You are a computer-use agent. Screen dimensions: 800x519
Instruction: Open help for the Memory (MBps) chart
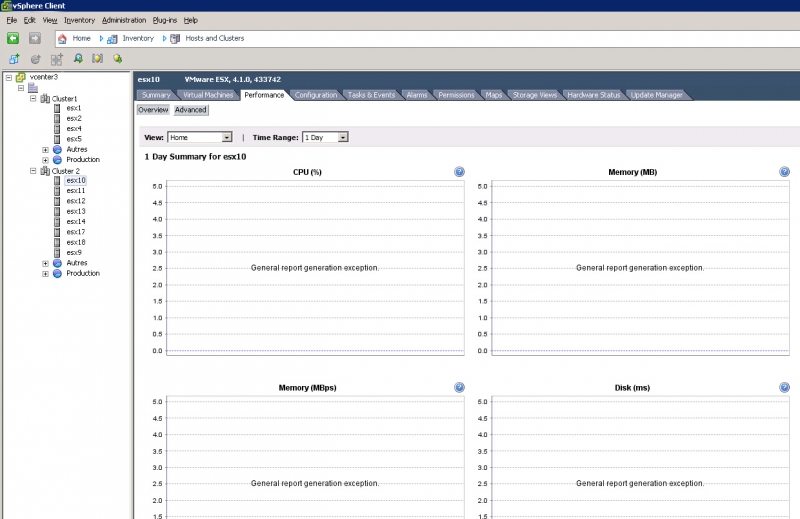click(x=459, y=387)
